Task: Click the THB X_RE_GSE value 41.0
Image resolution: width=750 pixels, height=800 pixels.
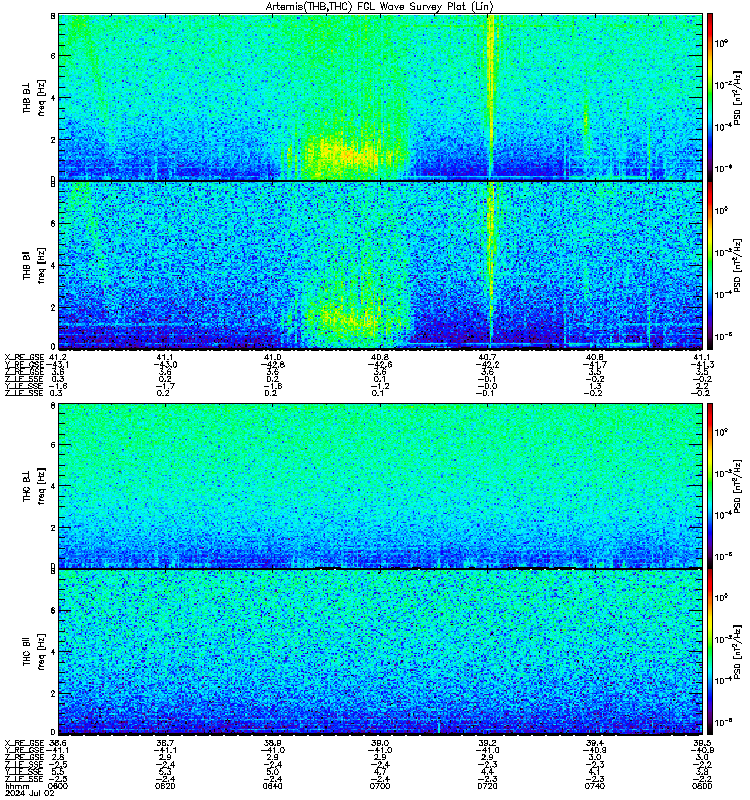Action: (x=272, y=358)
